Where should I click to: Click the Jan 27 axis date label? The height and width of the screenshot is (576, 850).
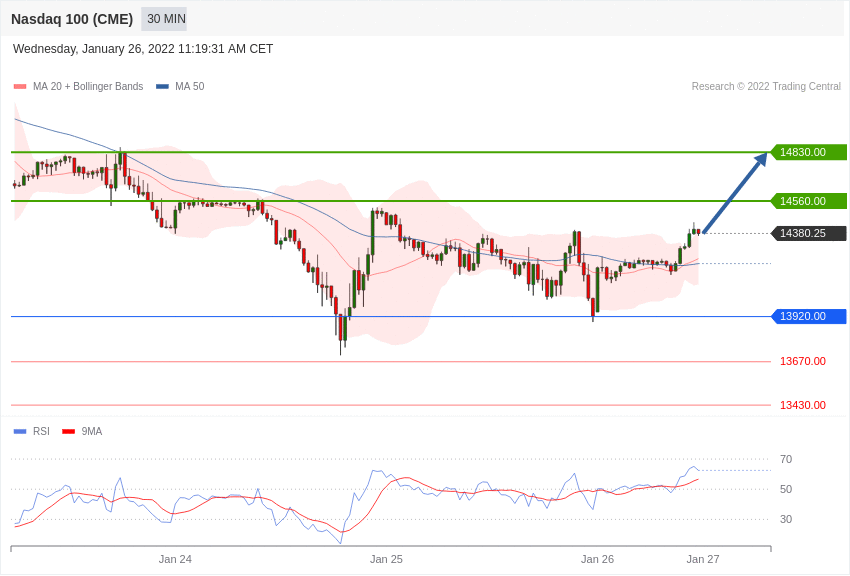pyautogui.click(x=703, y=559)
